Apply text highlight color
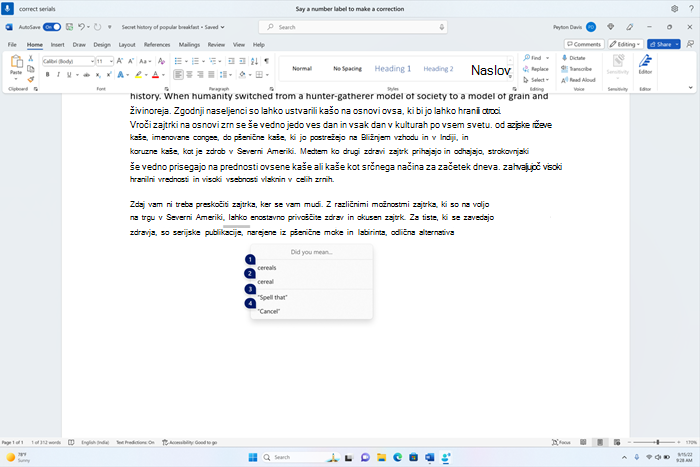700x467 pixels. 138,75
